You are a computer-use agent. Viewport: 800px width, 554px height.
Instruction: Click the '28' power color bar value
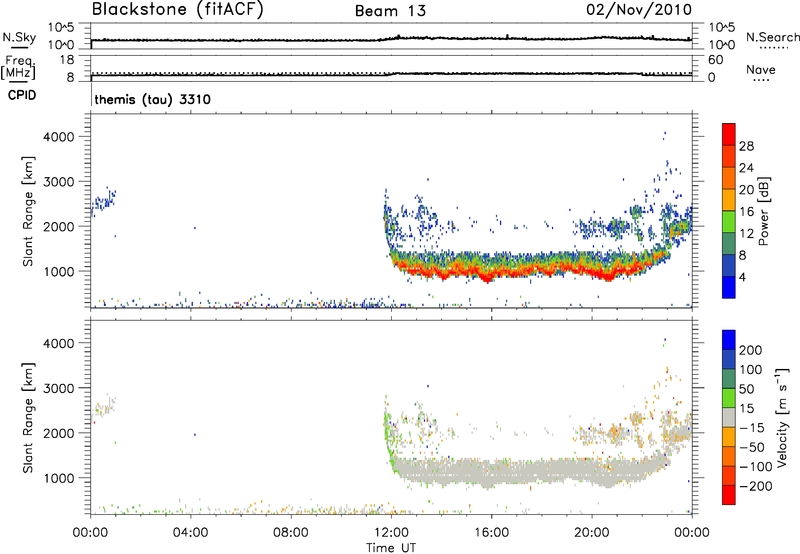(746, 146)
